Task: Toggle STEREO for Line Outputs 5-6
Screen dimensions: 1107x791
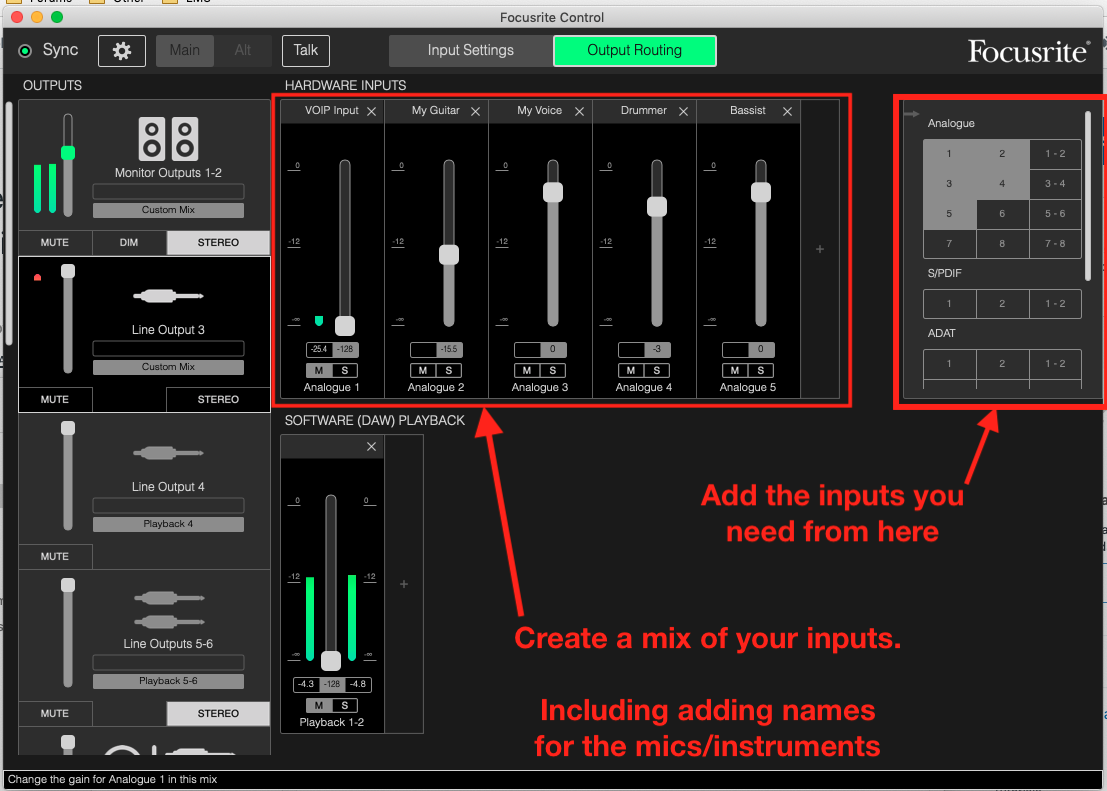Action: click(218, 713)
